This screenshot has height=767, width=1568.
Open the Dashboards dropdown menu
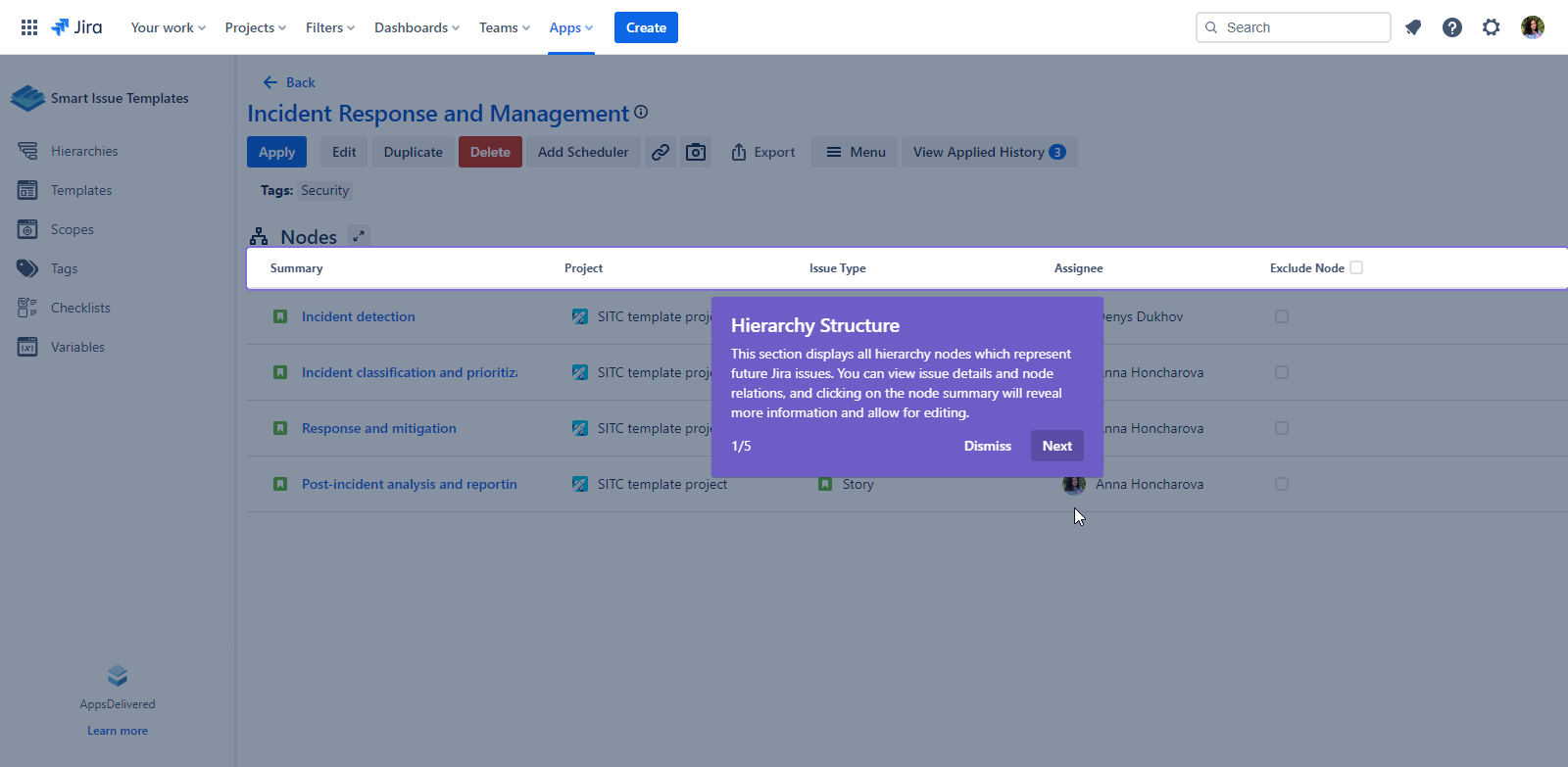[x=416, y=27]
